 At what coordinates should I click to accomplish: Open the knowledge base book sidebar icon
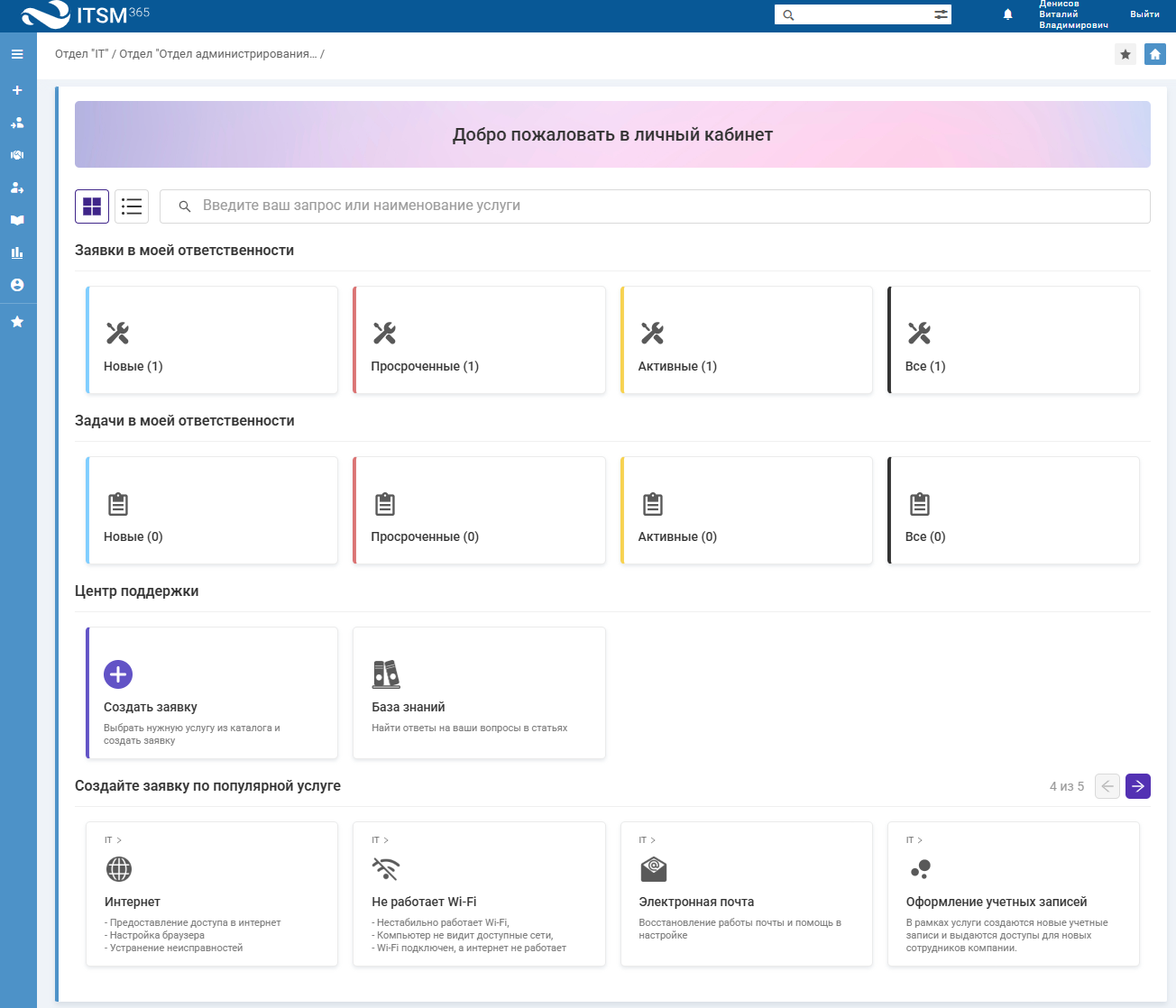coord(17,220)
